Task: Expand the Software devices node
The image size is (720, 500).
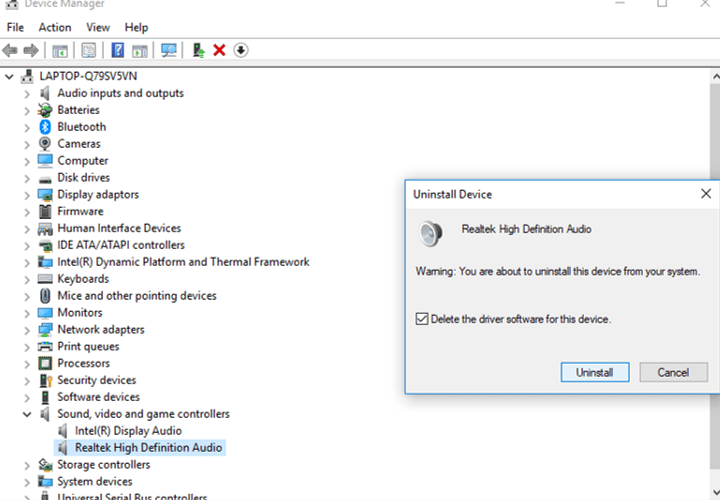Action: click(x=27, y=398)
